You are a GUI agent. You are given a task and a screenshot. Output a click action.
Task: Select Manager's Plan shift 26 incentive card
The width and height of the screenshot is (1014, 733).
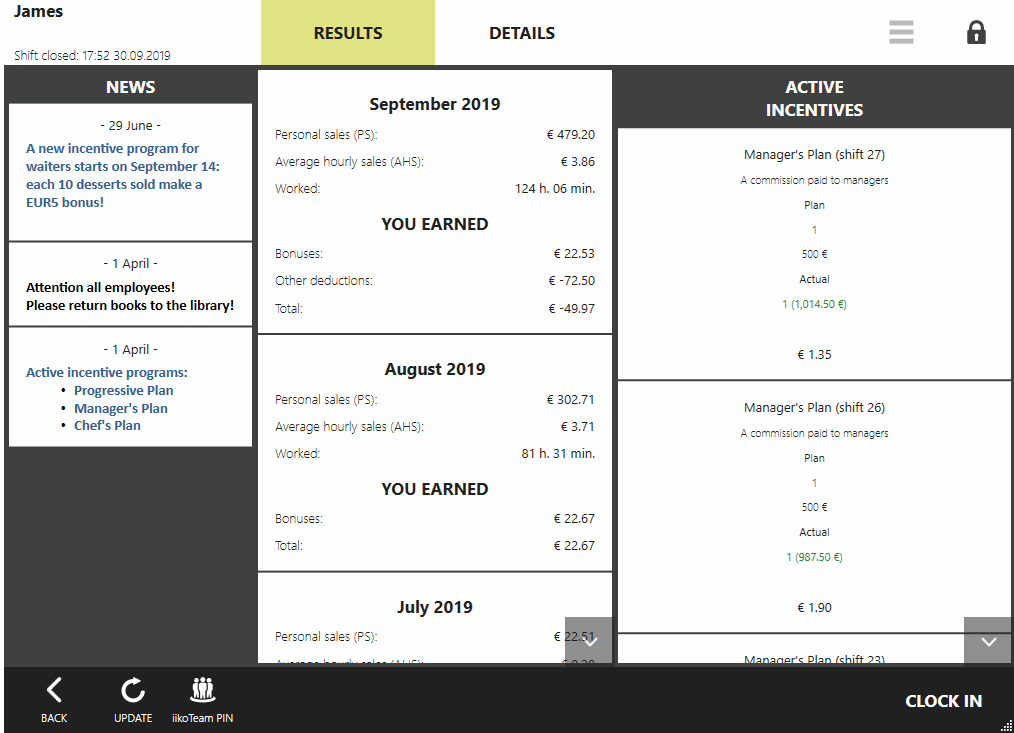pos(814,507)
